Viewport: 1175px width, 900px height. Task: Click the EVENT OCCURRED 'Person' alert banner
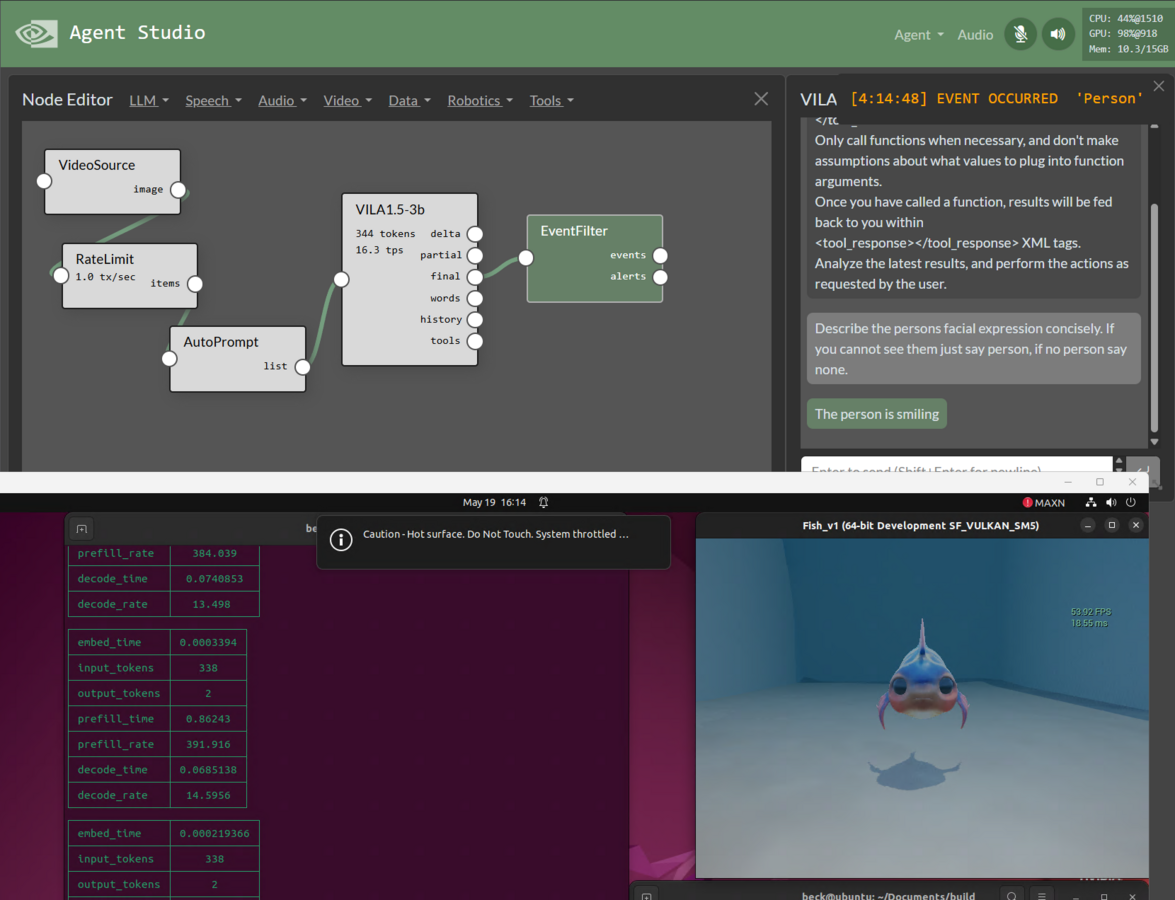pos(997,98)
